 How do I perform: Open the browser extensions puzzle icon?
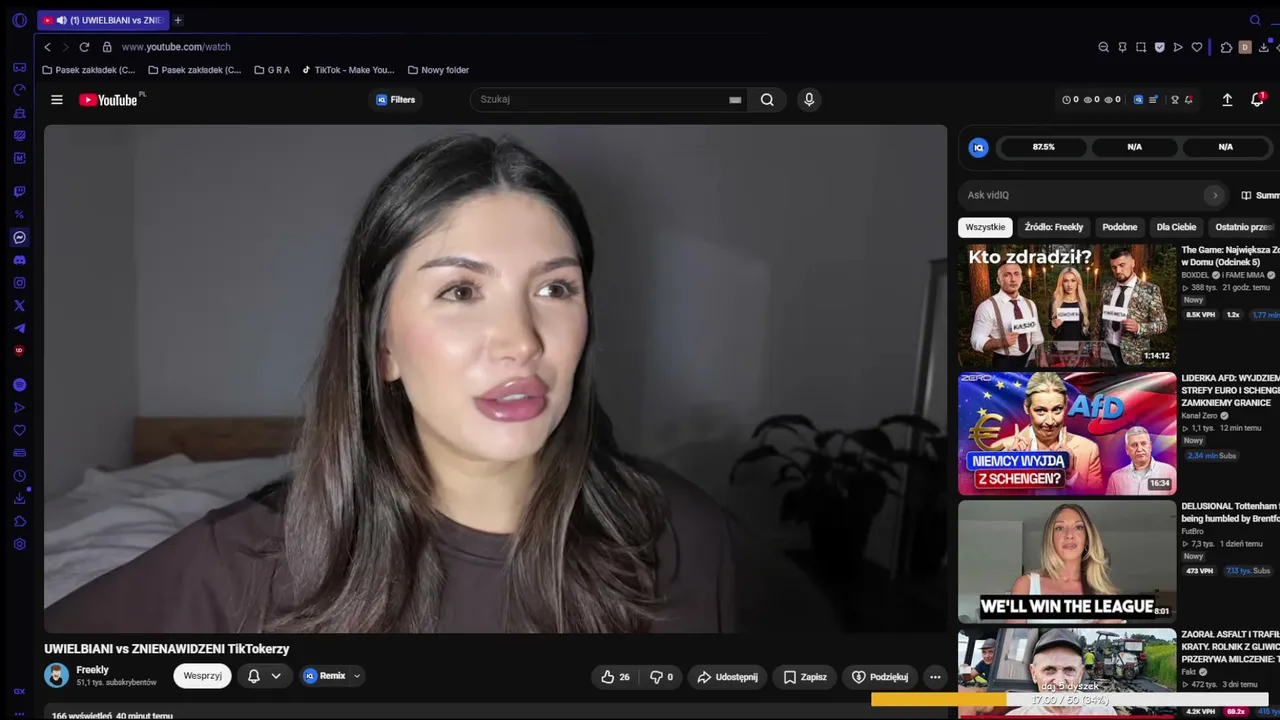tap(1227, 47)
